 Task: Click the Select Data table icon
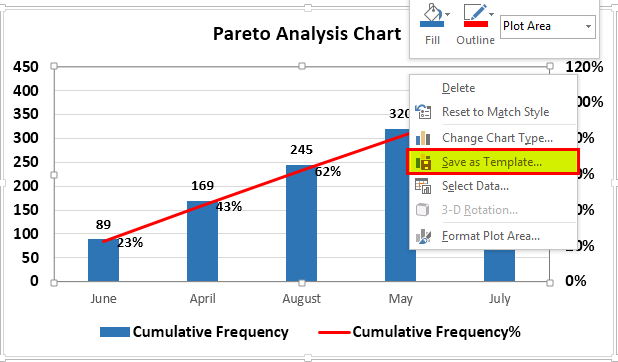pyautogui.click(x=423, y=186)
